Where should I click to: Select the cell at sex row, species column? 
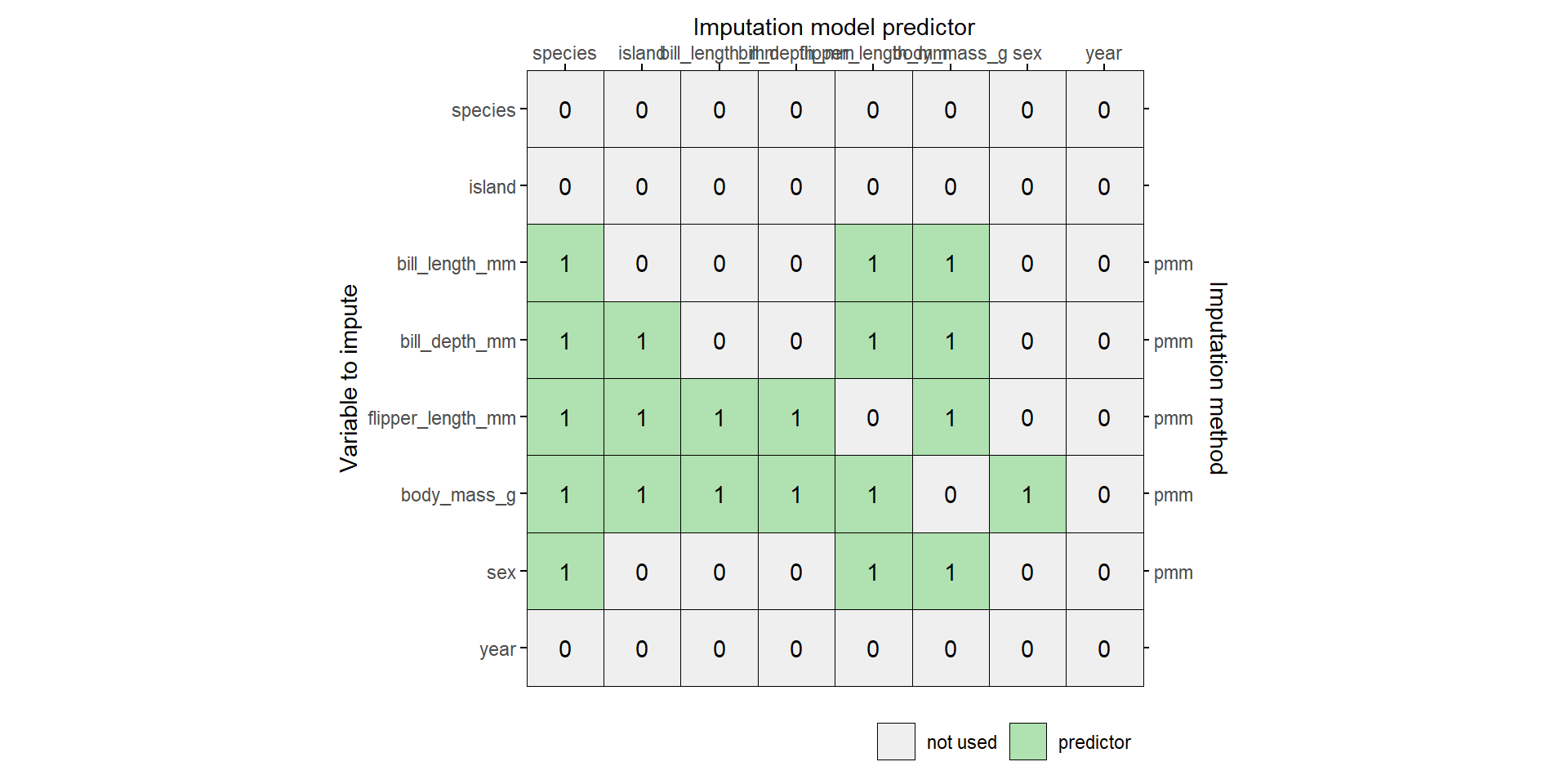[x=565, y=572]
